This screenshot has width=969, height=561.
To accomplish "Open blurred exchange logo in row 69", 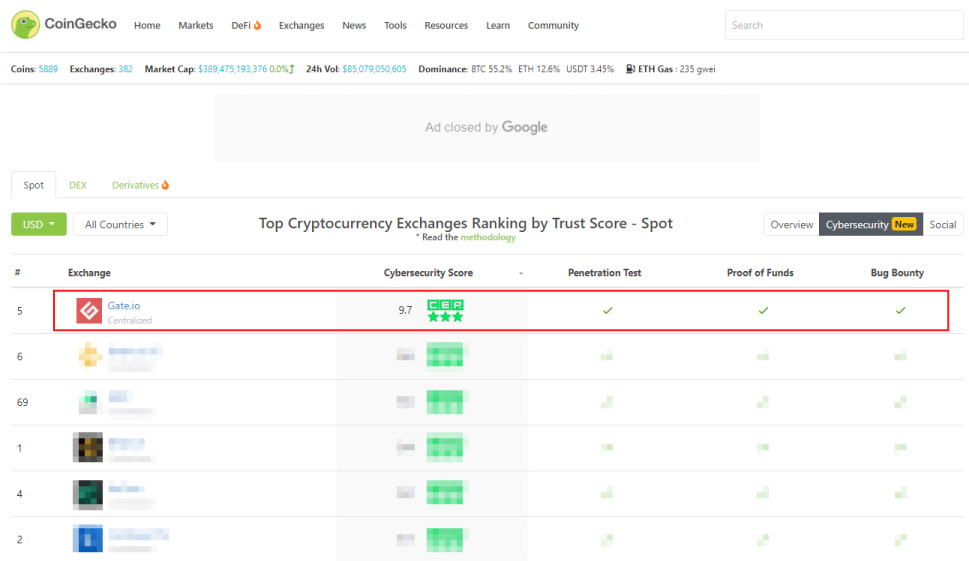I will (x=88, y=402).
